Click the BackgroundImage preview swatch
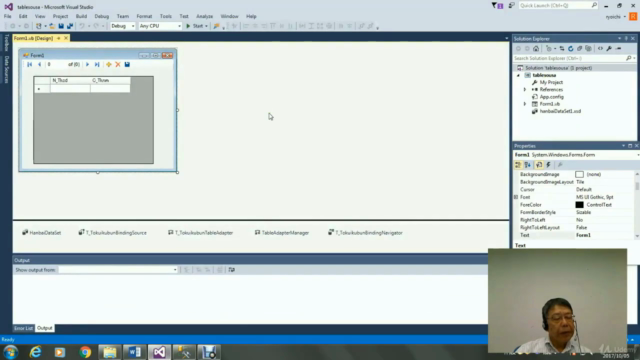Screen dimensions: 640x360 point(580,174)
